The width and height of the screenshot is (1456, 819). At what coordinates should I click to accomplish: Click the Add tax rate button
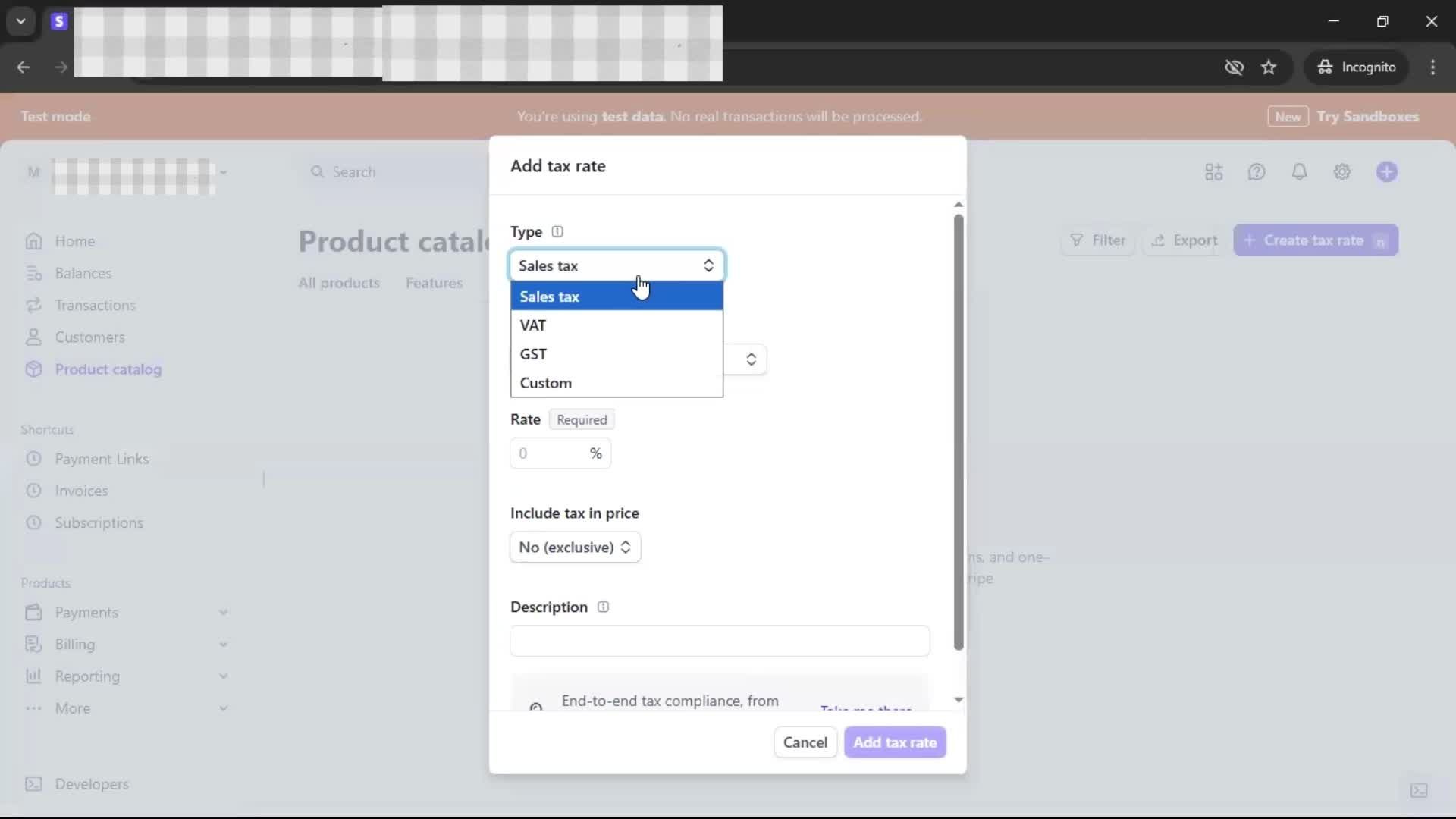895,742
